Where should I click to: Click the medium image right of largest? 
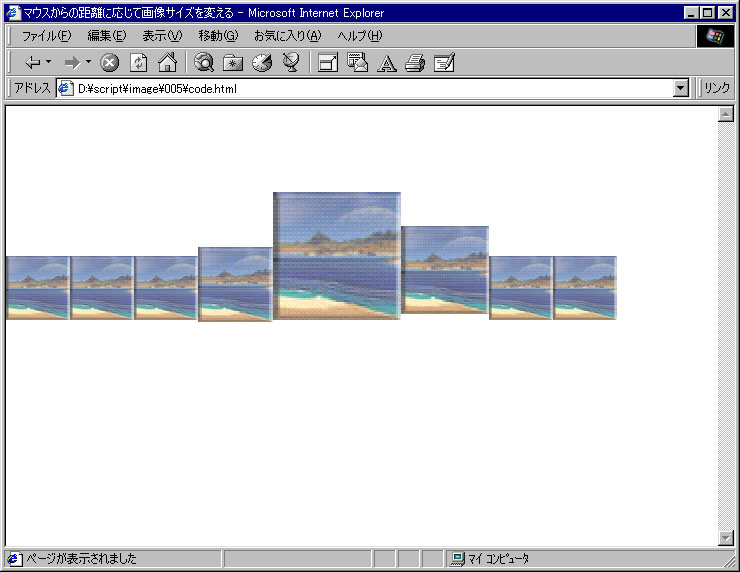coord(445,270)
